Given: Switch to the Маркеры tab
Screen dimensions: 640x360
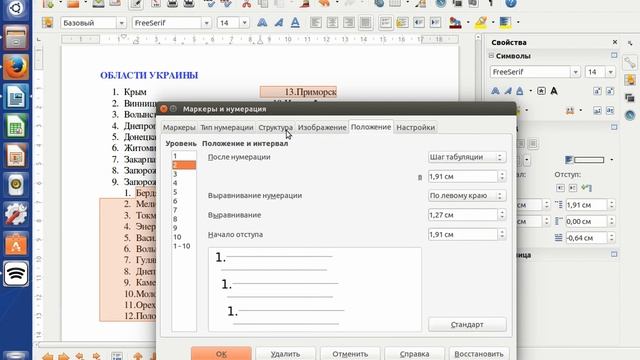Looking at the screenshot, I should click(x=179, y=127).
